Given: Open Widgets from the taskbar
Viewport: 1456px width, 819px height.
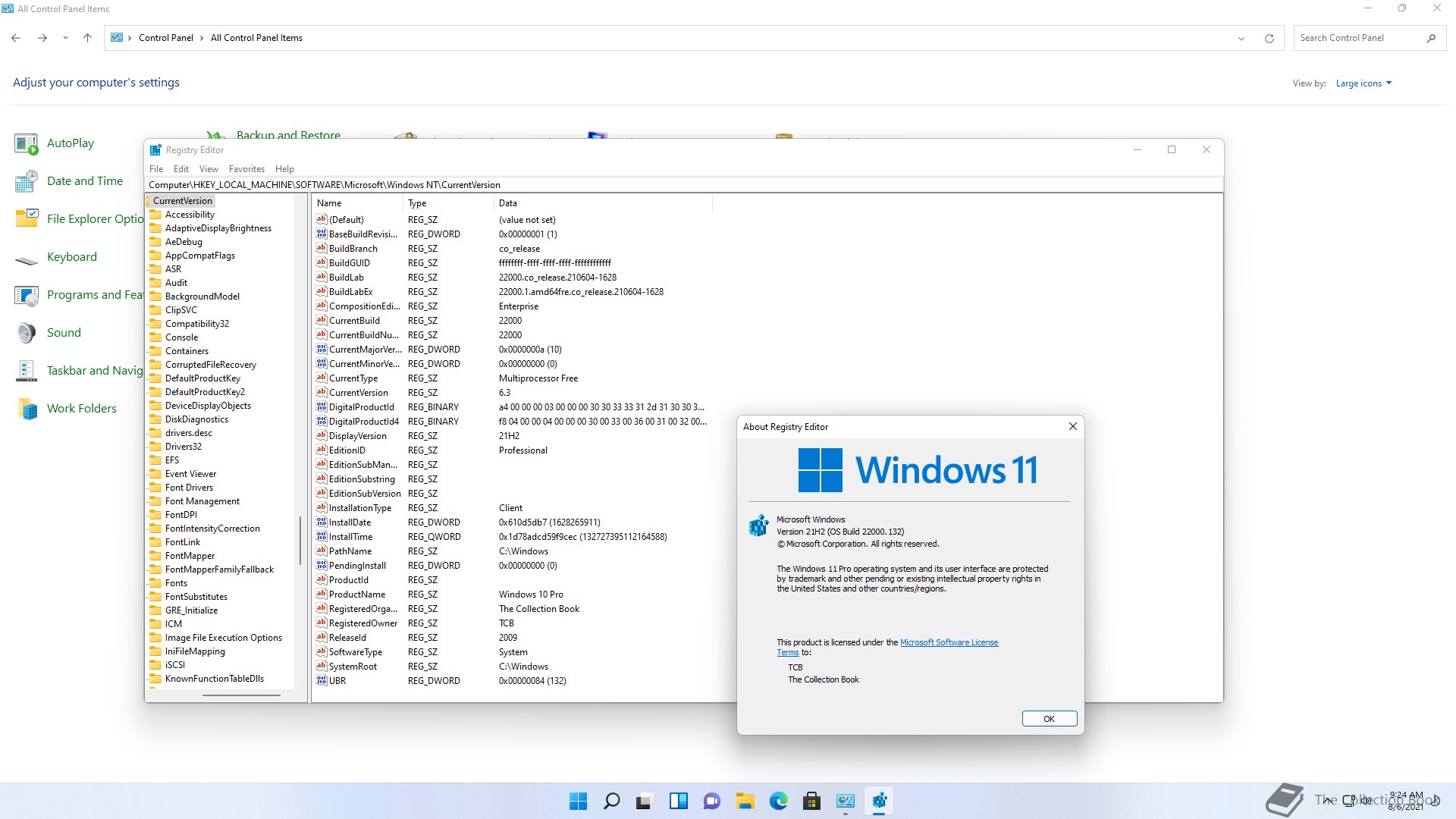Looking at the screenshot, I should click(x=678, y=801).
